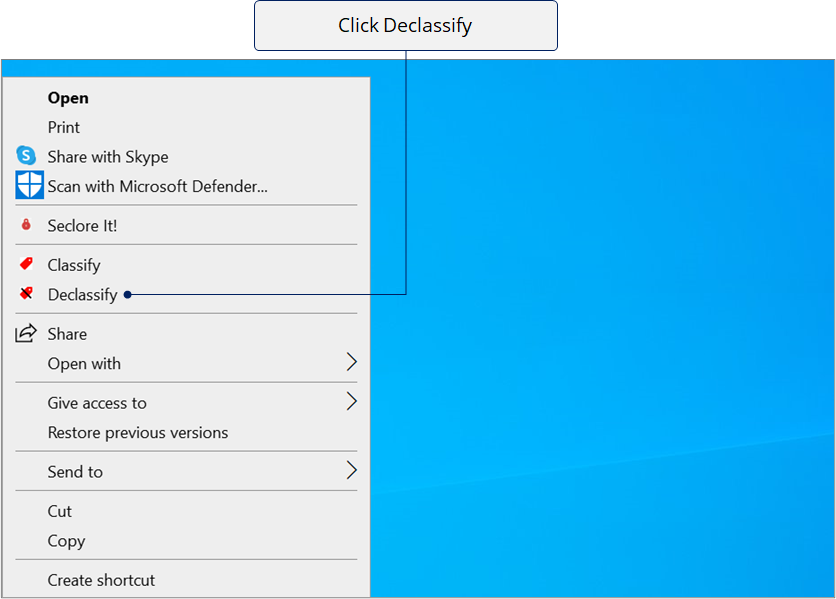The image size is (836, 599).
Task: Expand the Send to submenu arrow
Action: pos(351,470)
